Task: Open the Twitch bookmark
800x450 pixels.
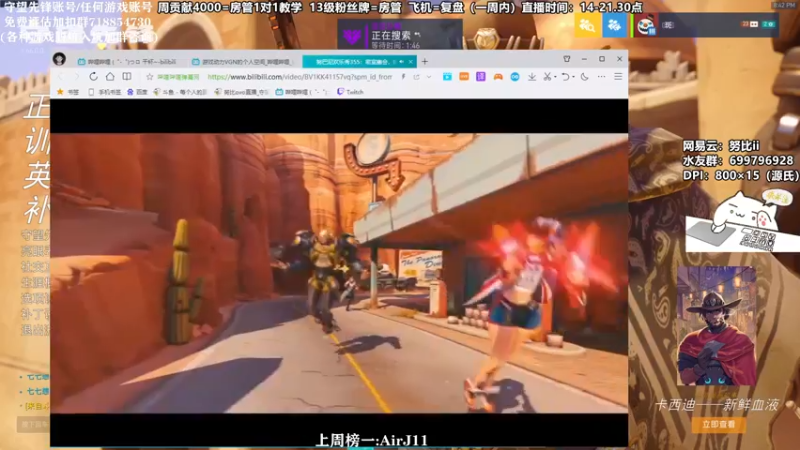Action: click(350, 92)
